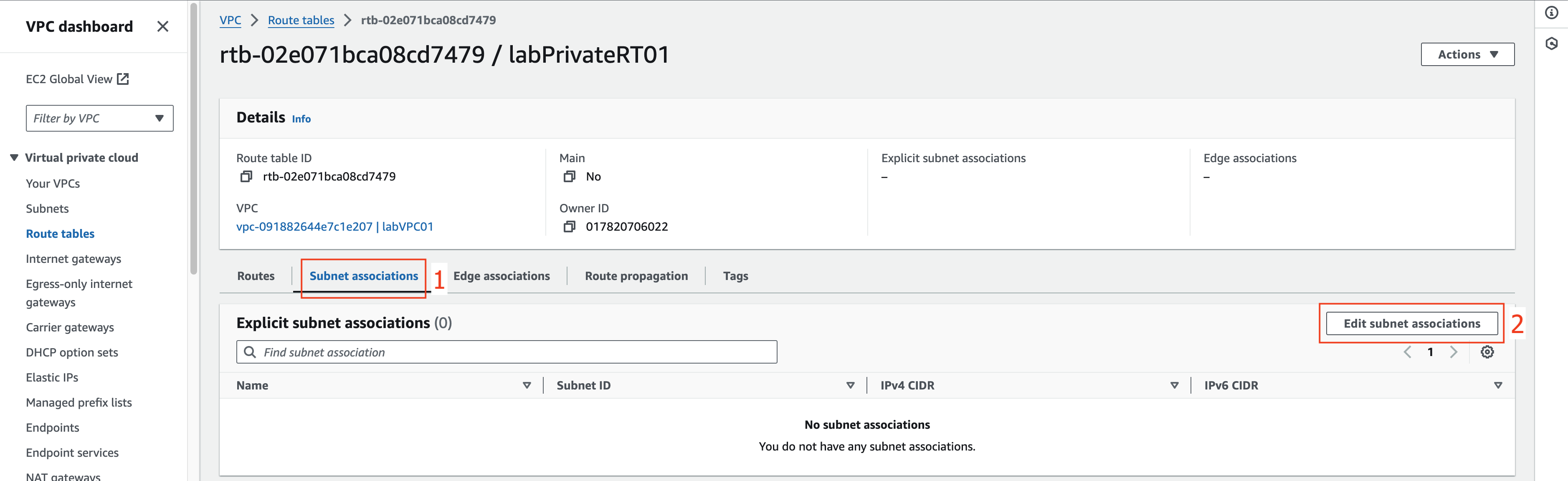Viewport: 1568px width, 481px height.
Task: Select the Subnet associations tab
Action: (363, 276)
